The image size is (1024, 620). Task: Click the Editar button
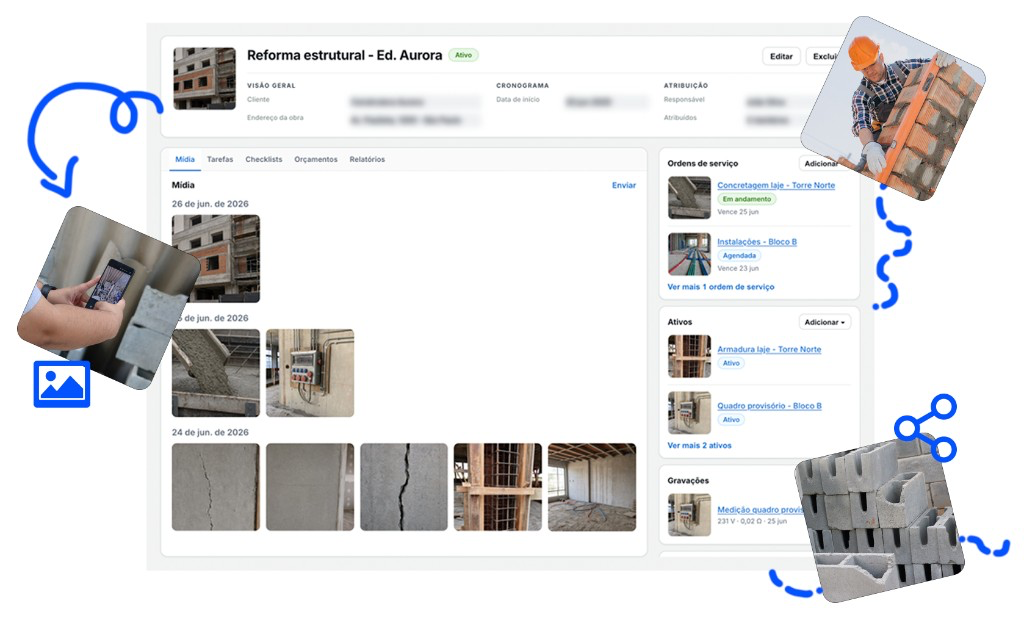tap(781, 56)
